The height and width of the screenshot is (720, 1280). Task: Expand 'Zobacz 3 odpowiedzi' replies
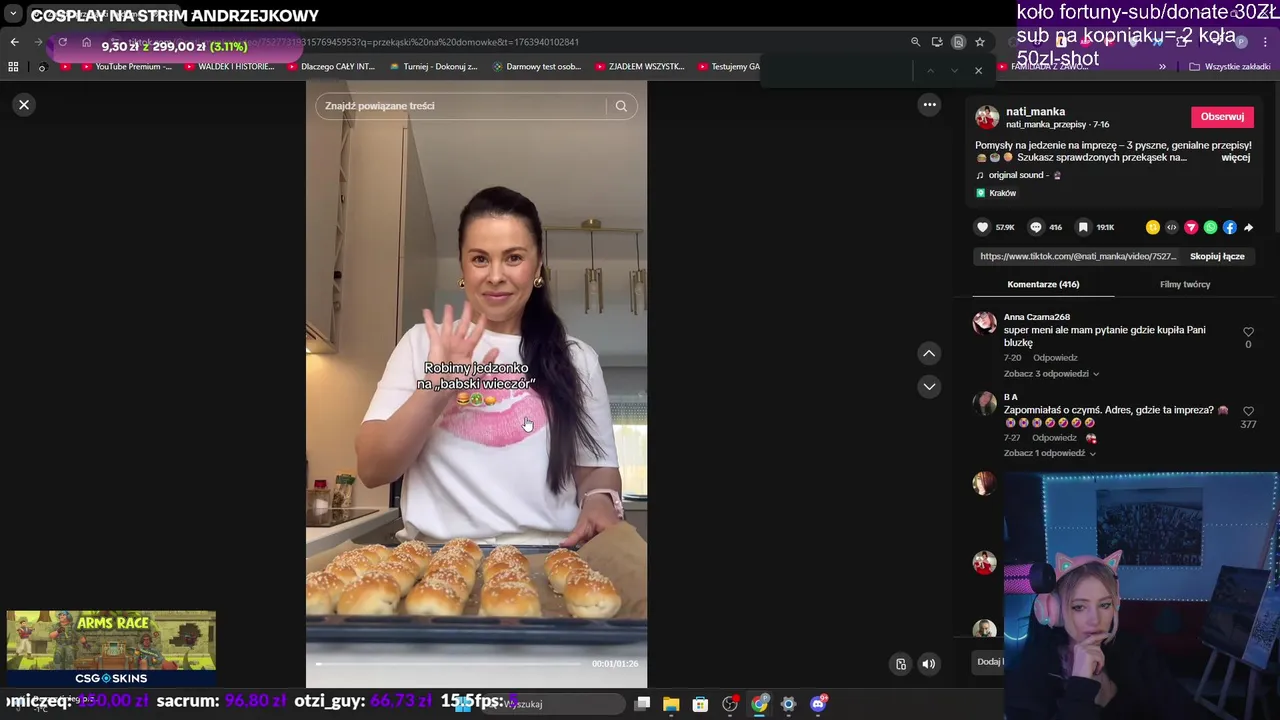click(x=1051, y=374)
